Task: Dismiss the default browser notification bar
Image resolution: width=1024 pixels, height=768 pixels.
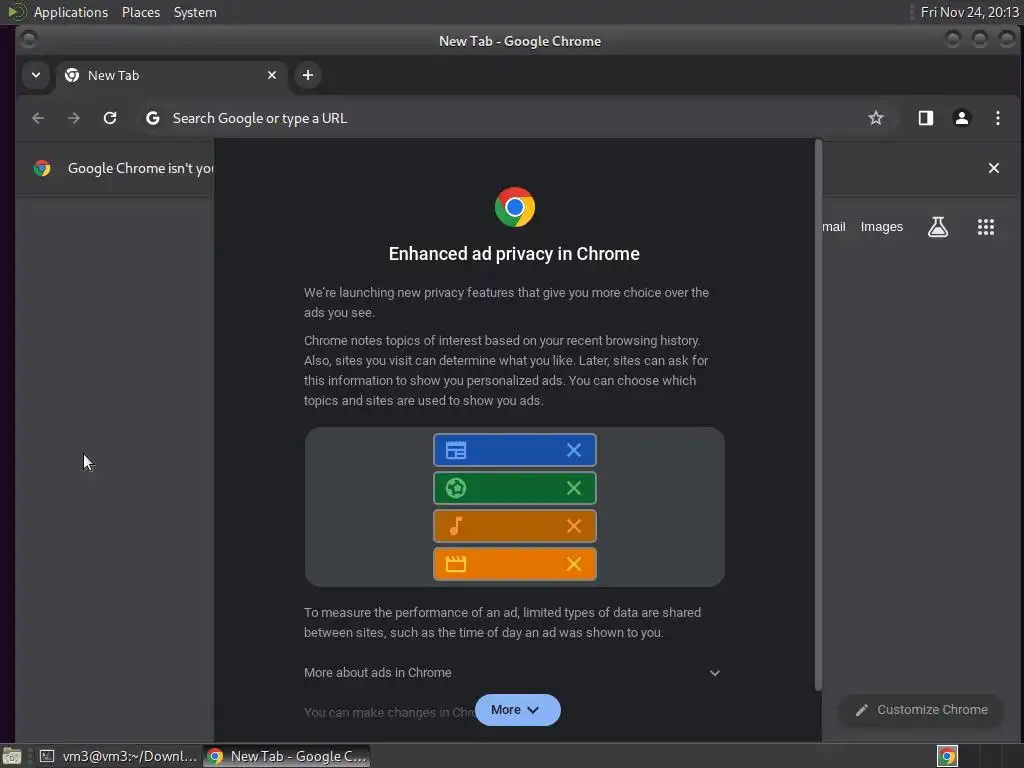Action: (993, 168)
